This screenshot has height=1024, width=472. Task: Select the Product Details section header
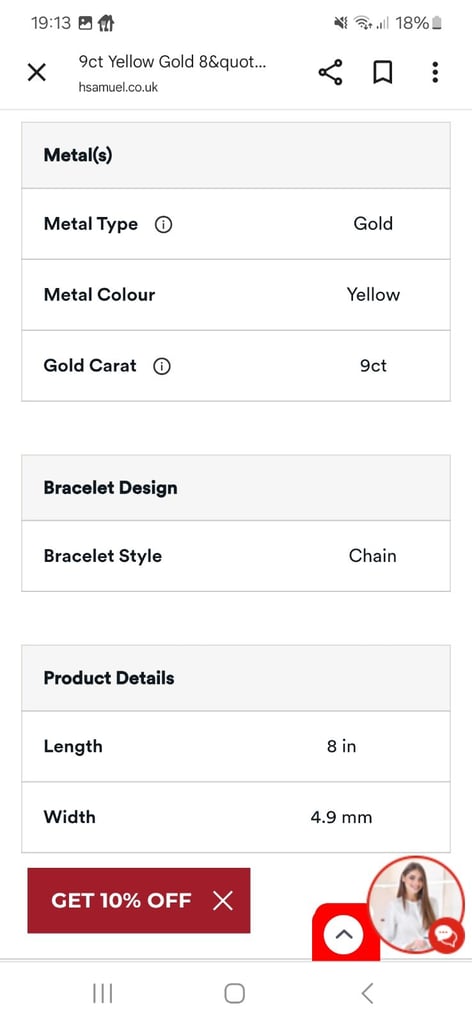pyautogui.click(x=236, y=678)
